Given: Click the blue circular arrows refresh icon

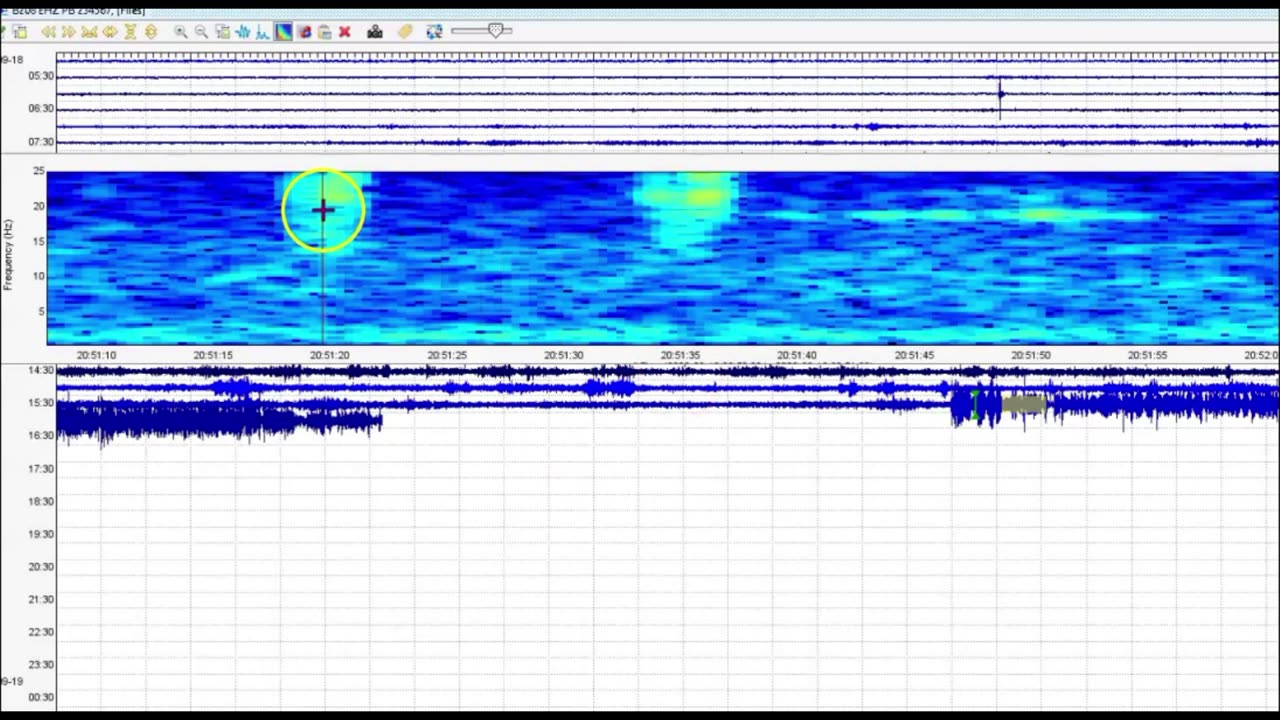Looking at the screenshot, I should point(434,32).
